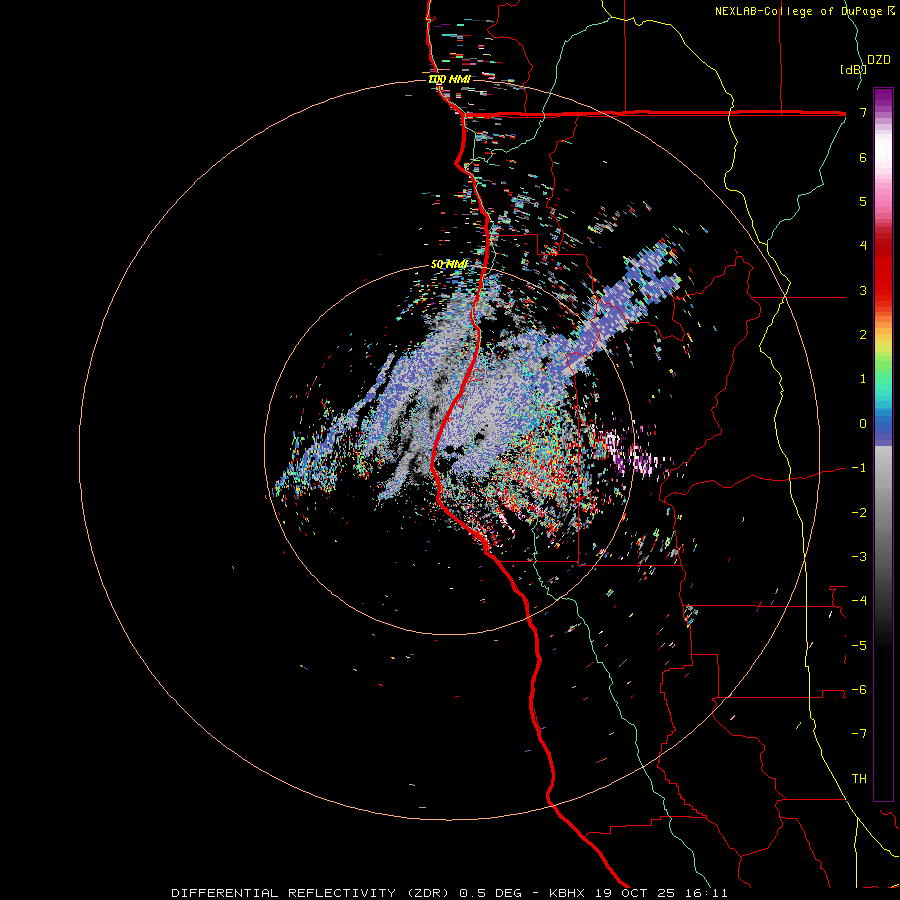Click the TH threshold label

point(859,779)
